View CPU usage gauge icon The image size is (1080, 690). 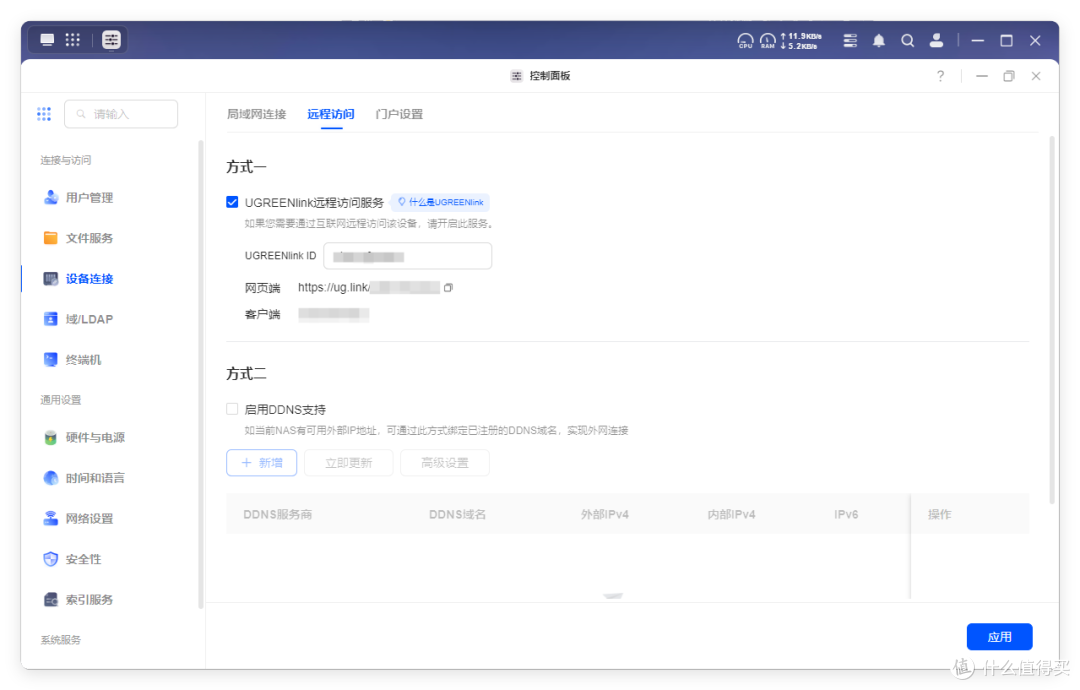click(745, 41)
